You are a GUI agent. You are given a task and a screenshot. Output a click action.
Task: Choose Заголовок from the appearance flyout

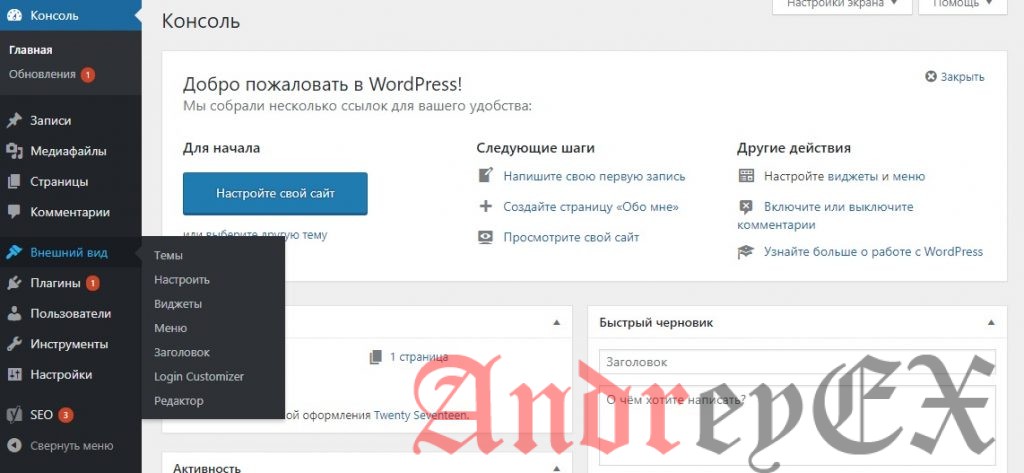click(182, 352)
